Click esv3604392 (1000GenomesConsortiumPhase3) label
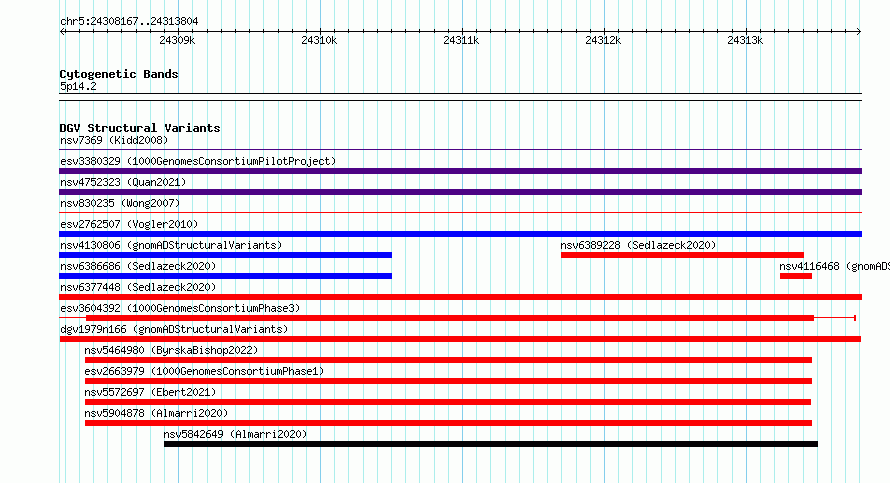The width and height of the screenshot is (890, 483). tap(180, 308)
